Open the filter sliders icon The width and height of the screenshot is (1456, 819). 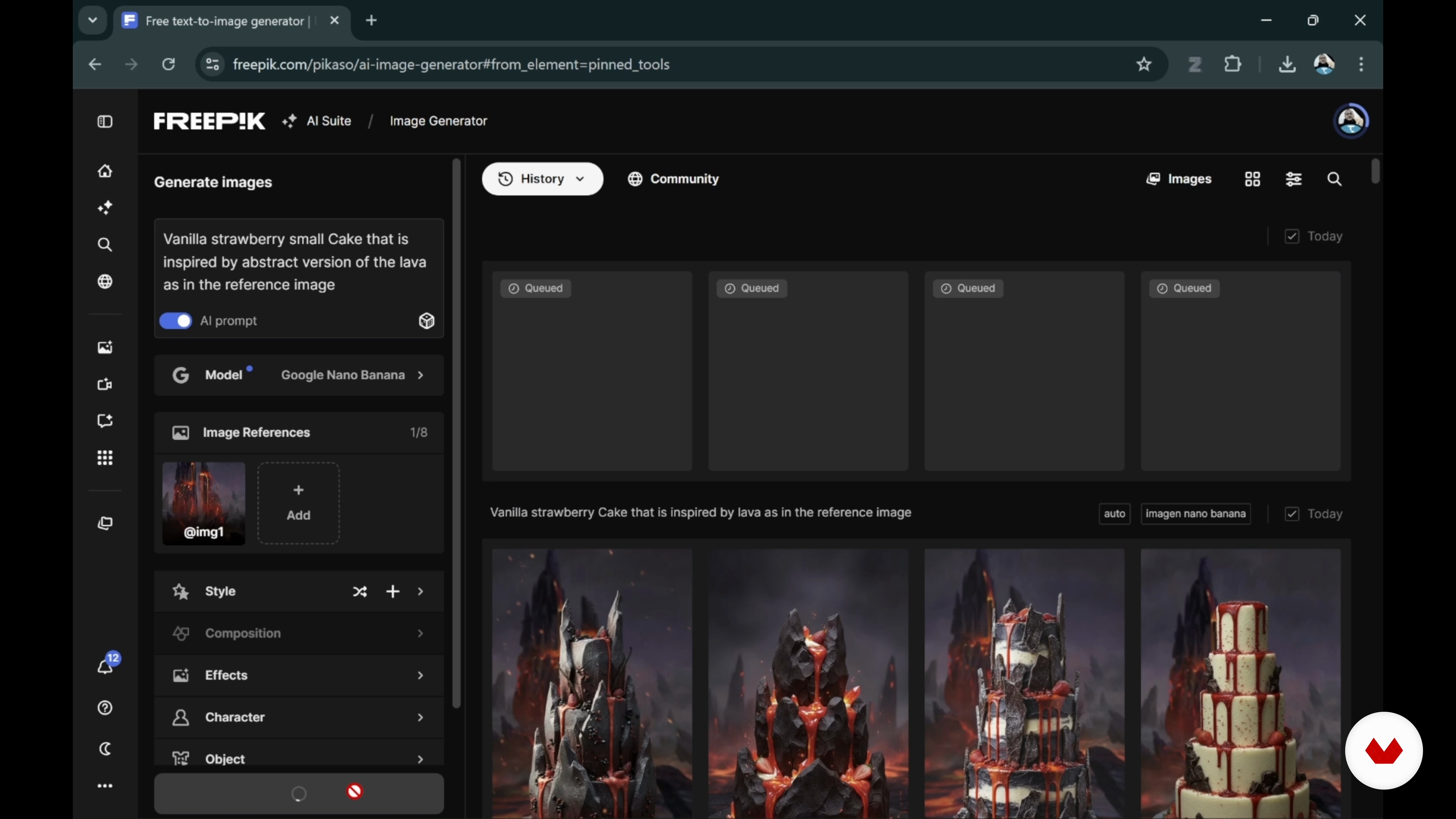(1294, 179)
